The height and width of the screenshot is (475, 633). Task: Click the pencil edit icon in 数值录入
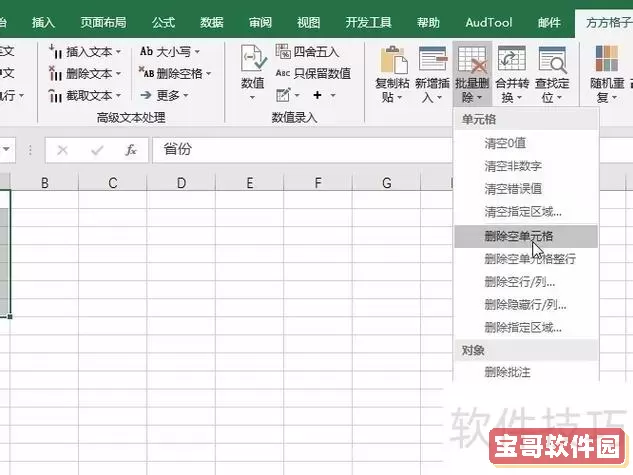(x=283, y=95)
